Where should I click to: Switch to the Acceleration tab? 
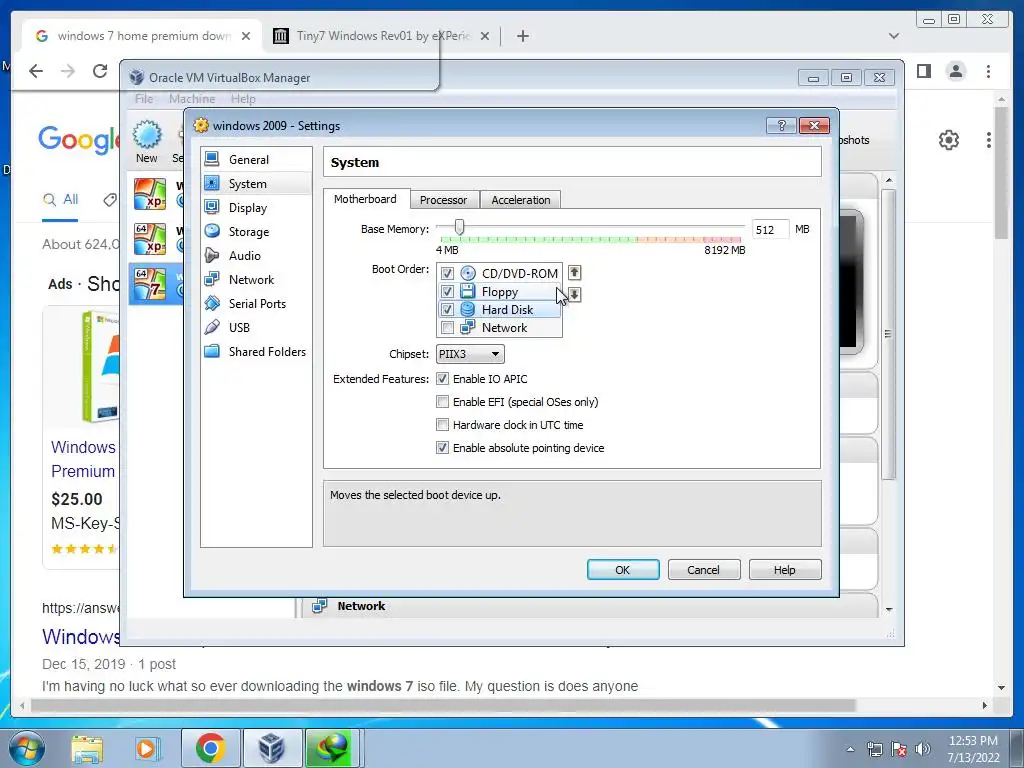click(x=520, y=200)
